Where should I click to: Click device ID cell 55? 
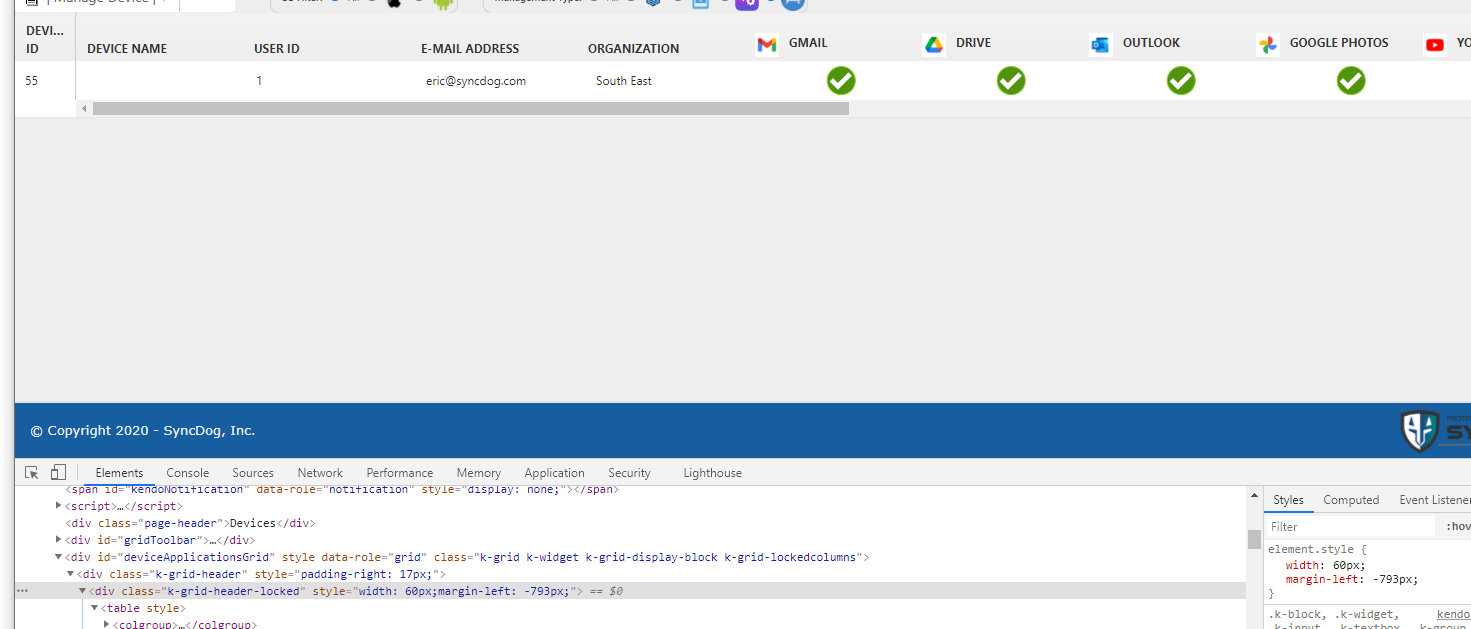click(32, 81)
